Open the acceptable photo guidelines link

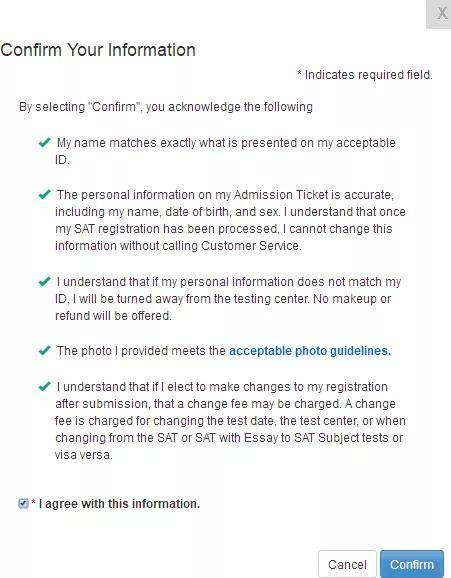310,351
